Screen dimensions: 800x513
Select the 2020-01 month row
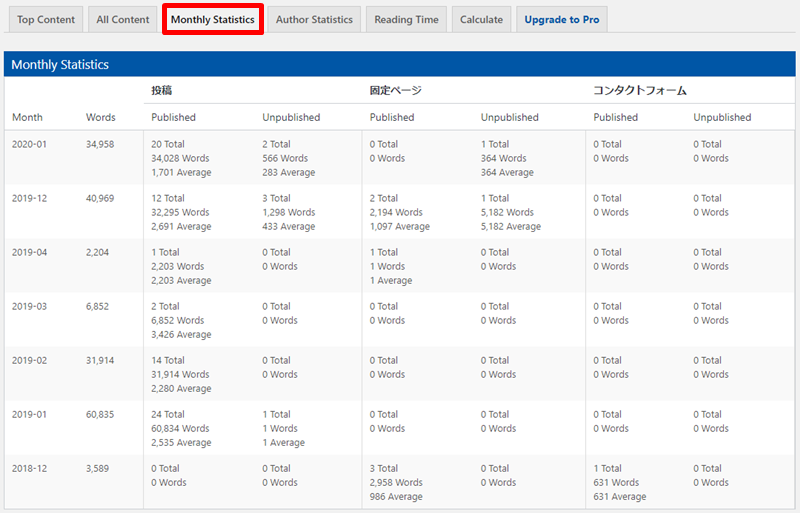click(x=29, y=144)
